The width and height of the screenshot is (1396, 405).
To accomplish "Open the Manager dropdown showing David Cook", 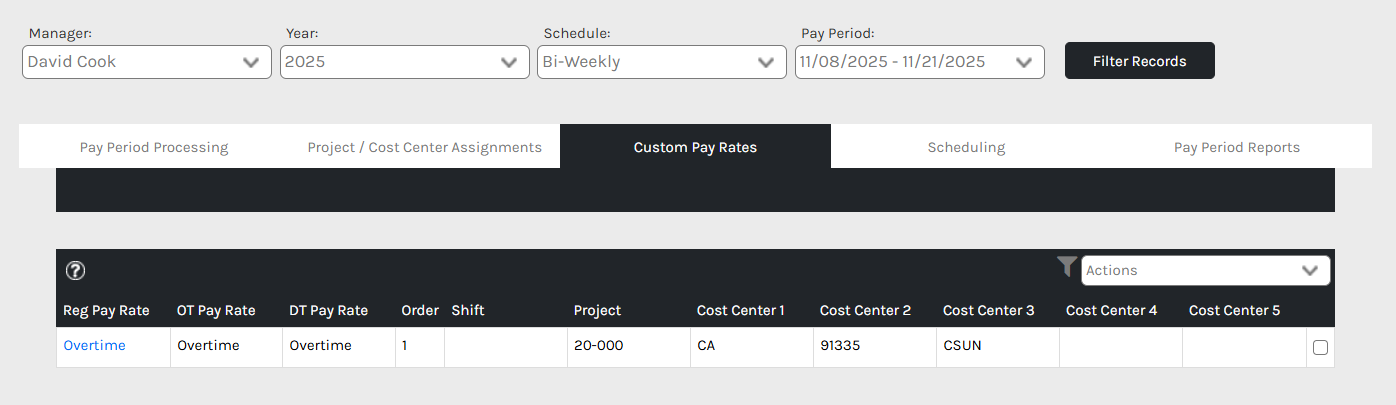I will tap(147, 62).
